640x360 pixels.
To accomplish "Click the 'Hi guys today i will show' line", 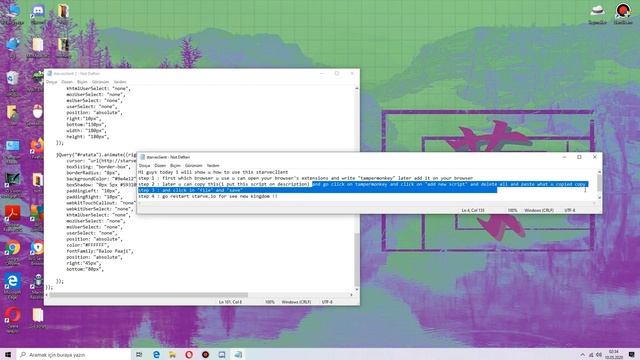I will click(213, 172).
